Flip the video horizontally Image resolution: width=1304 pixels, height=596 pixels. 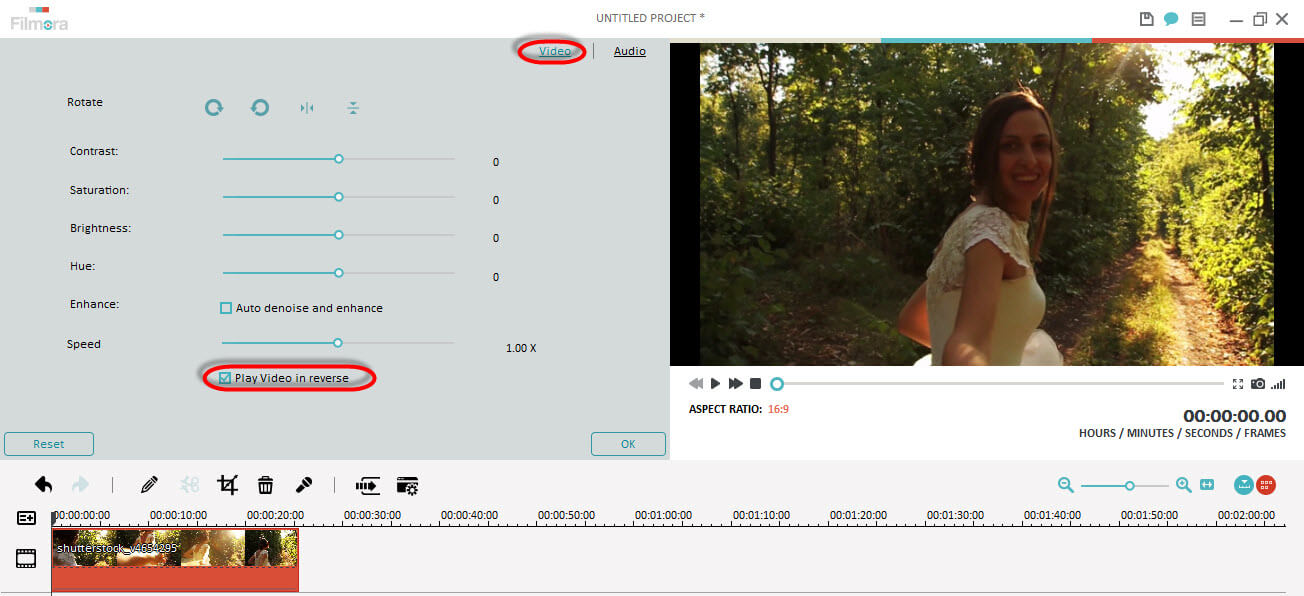click(307, 107)
